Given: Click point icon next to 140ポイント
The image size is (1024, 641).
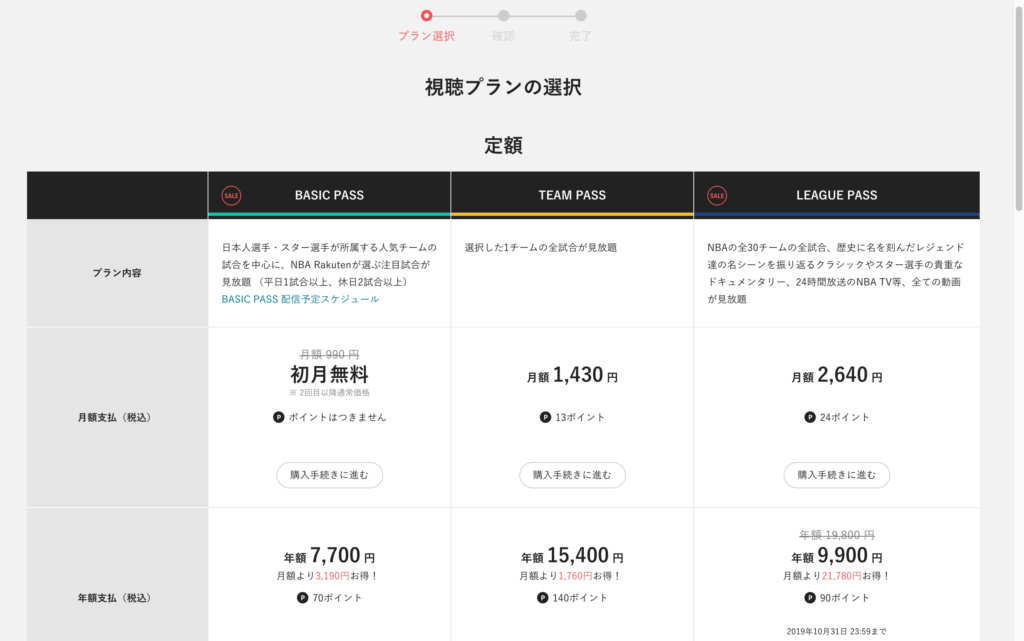Looking at the screenshot, I should [x=543, y=597].
